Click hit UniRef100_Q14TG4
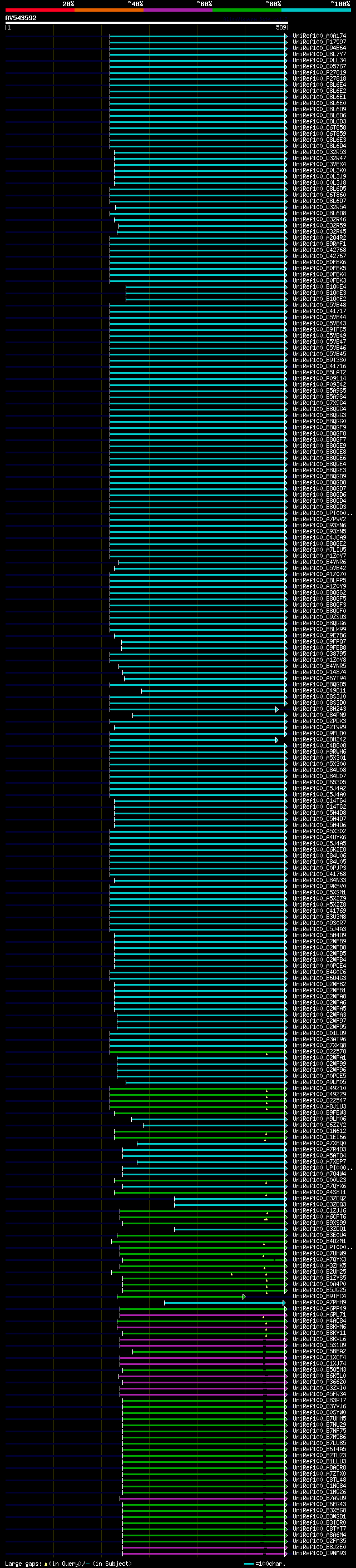The image size is (356, 1568). [x=319, y=800]
